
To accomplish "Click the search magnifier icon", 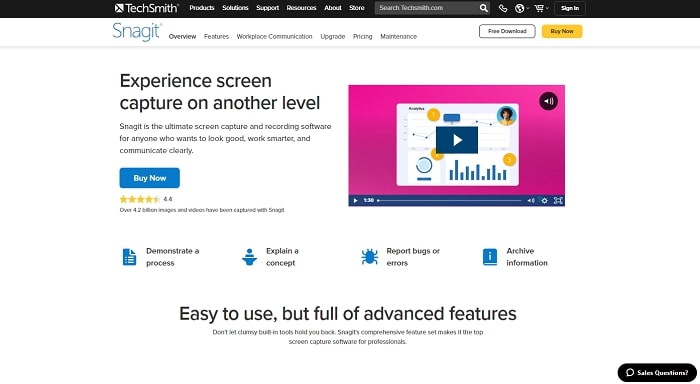I will pos(483,8).
